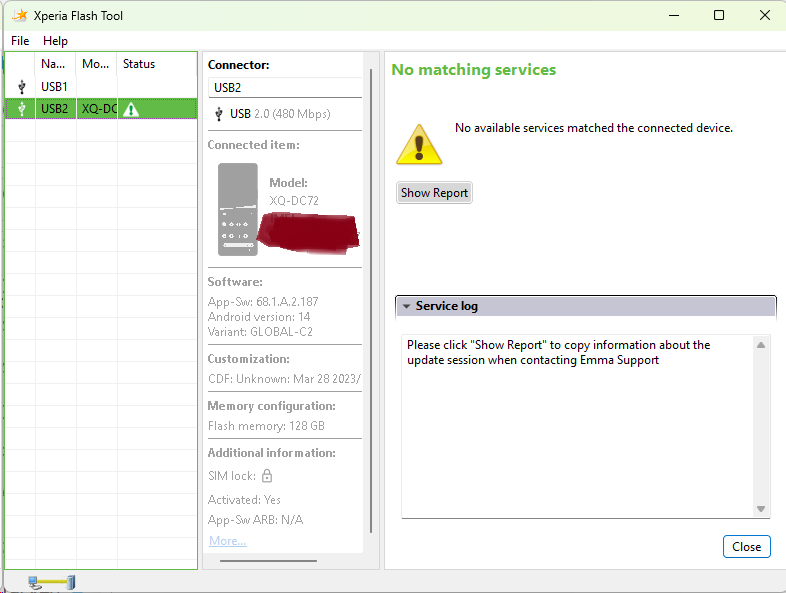Image resolution: width=786 pixels, height=593 pixels.
Task: Click the CDF: Unknown customization text
Action: pos(284,378)
